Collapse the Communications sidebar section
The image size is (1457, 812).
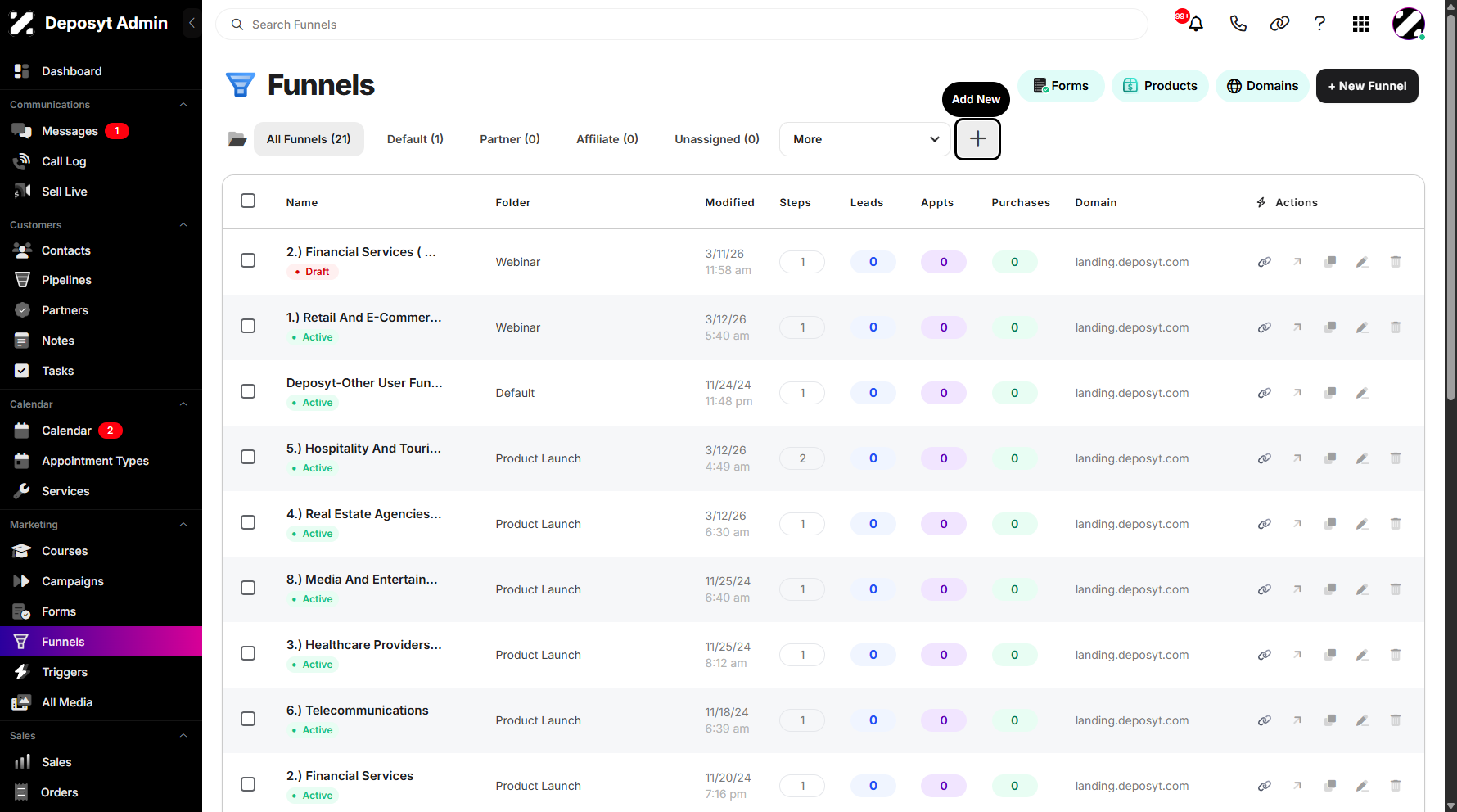[183, 105]
